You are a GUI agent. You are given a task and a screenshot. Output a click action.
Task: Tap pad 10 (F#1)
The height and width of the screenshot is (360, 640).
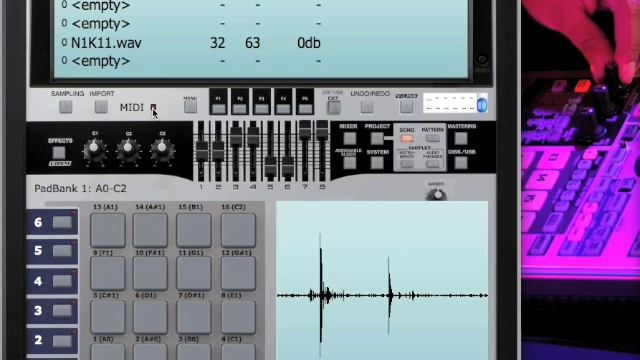coord(150,273)
